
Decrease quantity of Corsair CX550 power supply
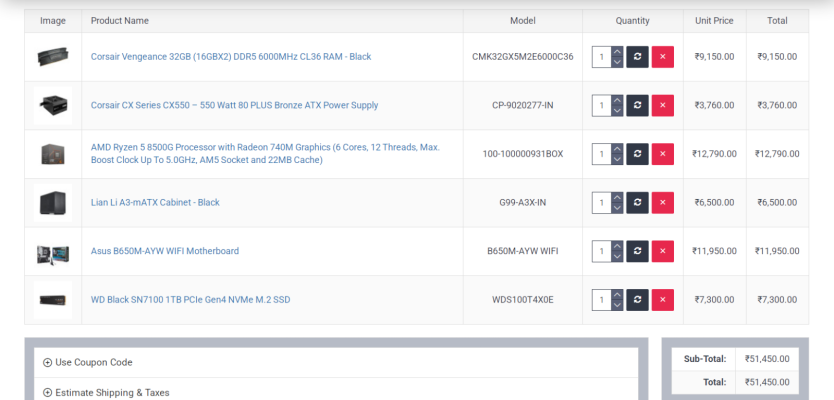click(x=617, y=111)
